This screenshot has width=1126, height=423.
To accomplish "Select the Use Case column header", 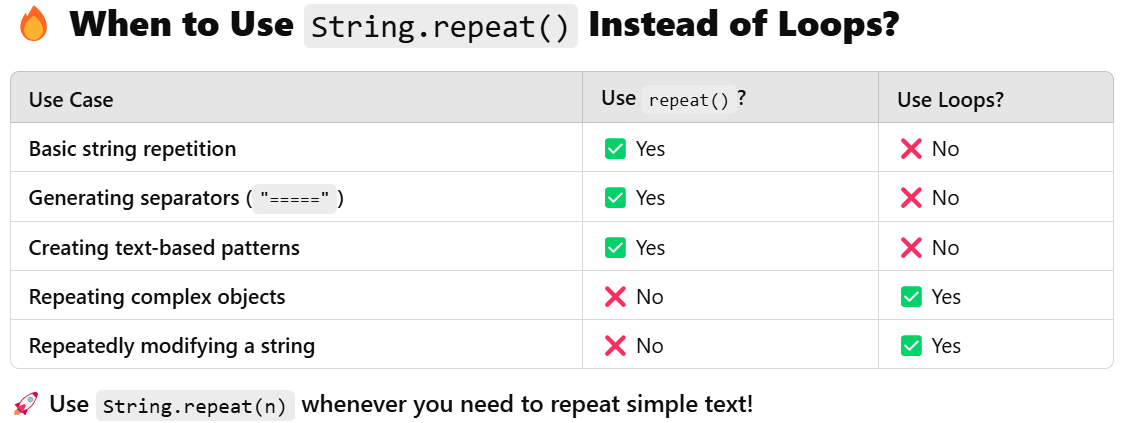I will coord(71,99).
